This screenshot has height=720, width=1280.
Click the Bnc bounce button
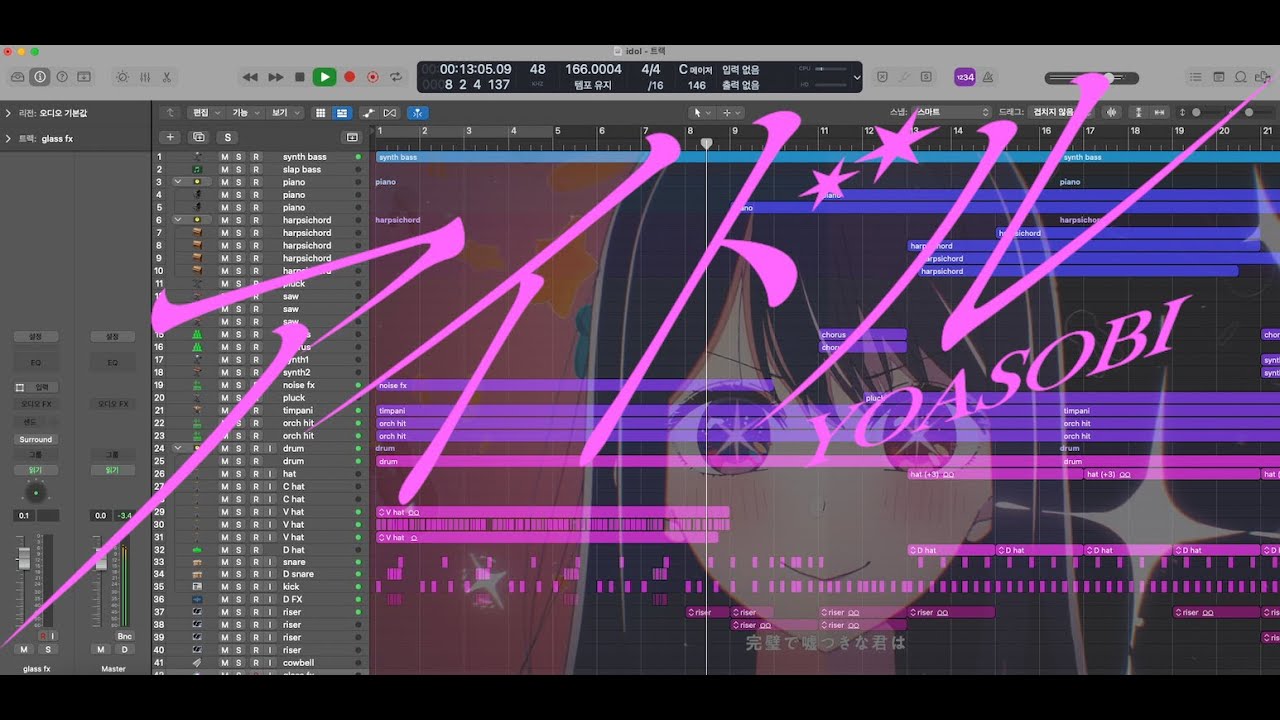[124, 636]
